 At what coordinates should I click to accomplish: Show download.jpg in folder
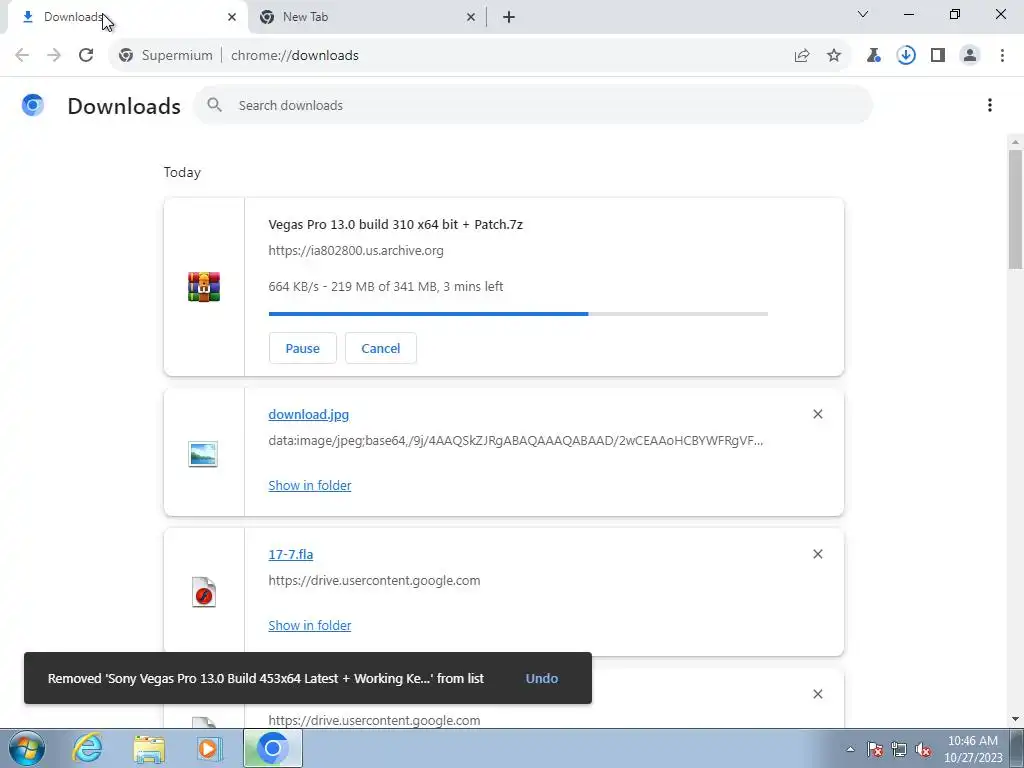310,485
